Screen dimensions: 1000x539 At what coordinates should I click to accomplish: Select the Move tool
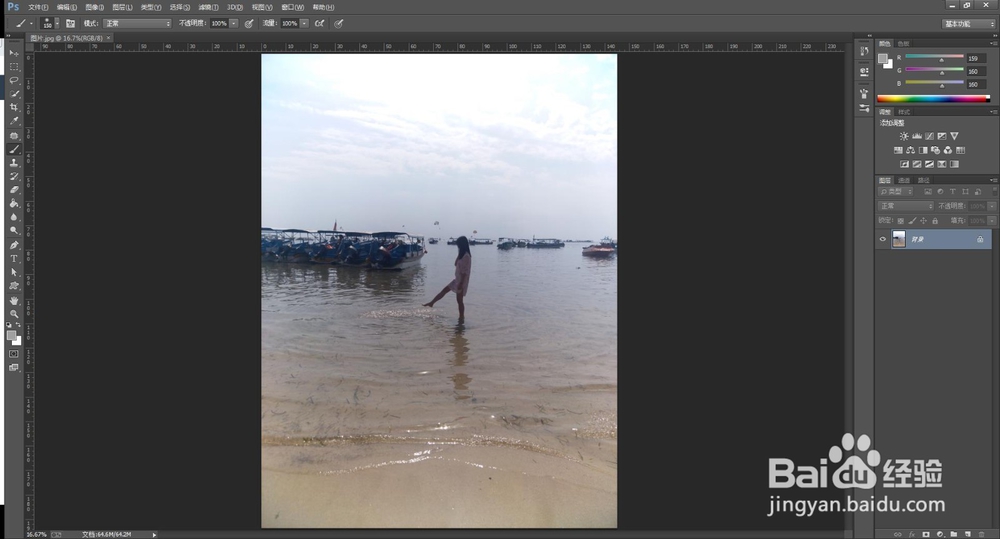(14, 53)
